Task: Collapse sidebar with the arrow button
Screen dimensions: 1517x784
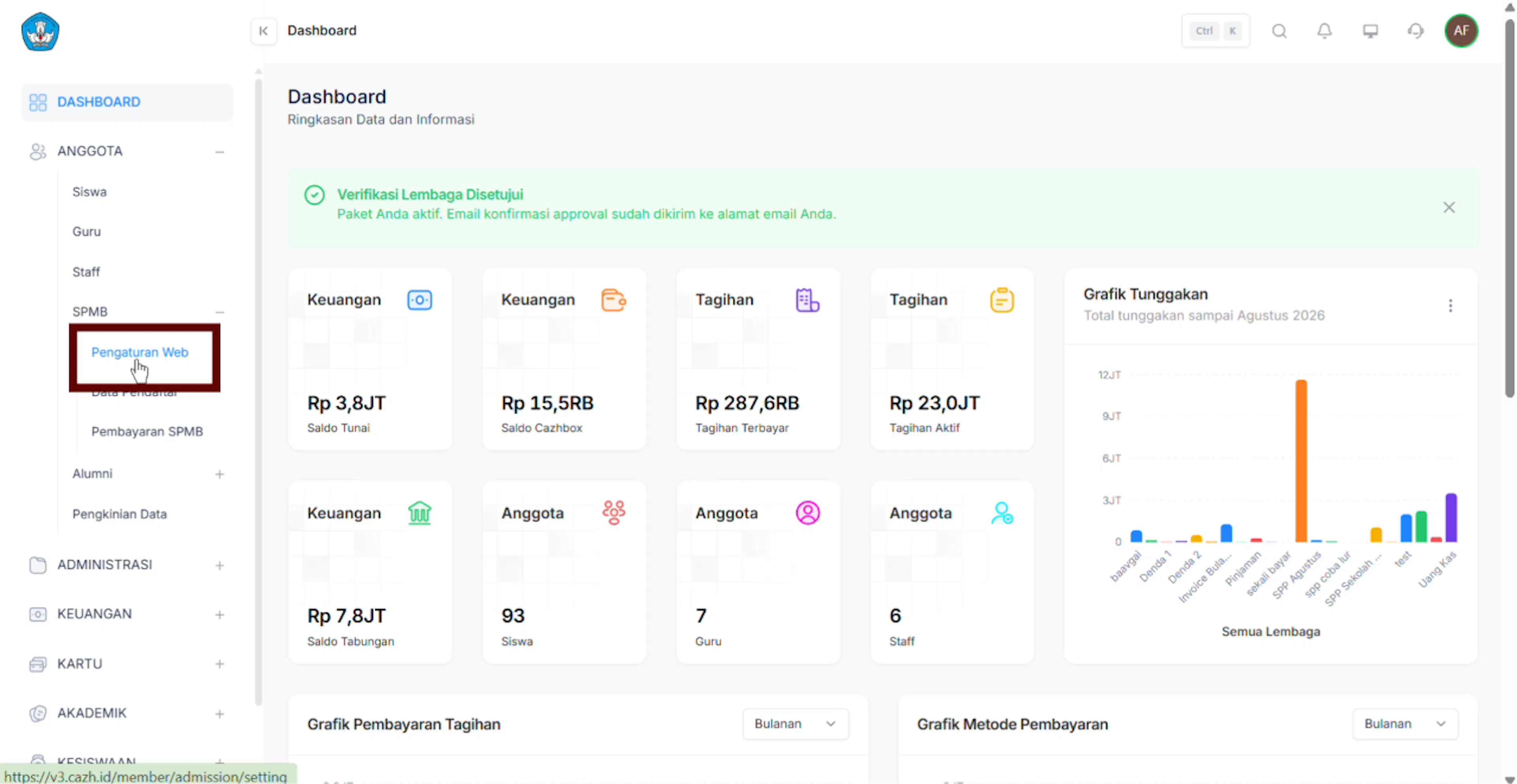Action: point(263,30)
